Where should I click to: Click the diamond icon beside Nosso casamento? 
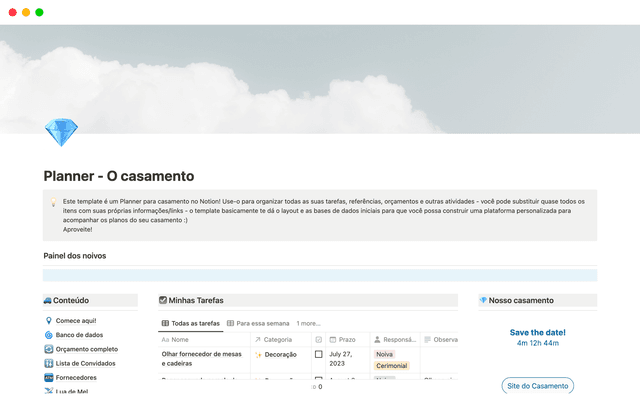point(483,300)
